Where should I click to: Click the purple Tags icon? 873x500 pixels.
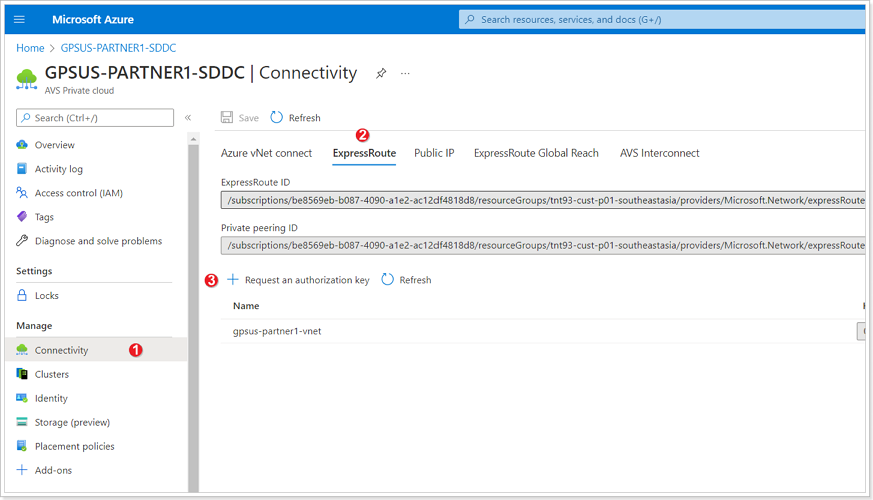(22, 216)
